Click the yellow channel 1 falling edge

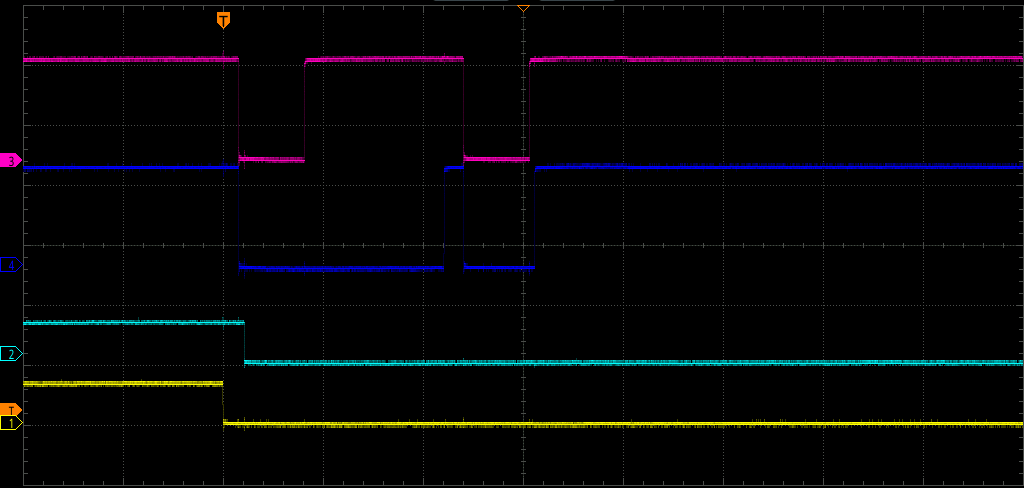pyautogui.click(x=223, y=403)
